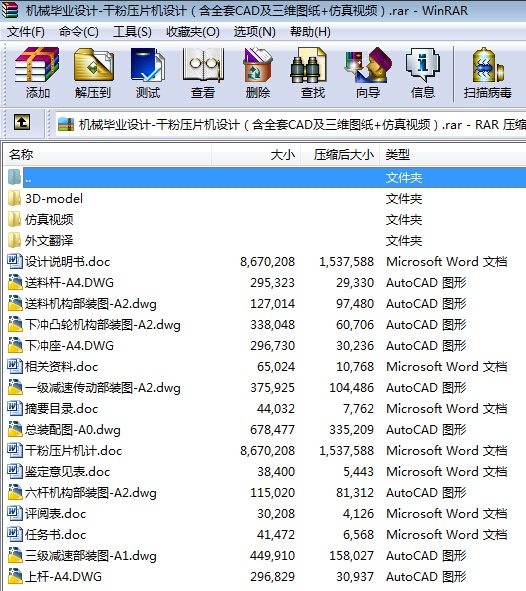Click size value 449,910
The height and width of the screenshot is (591, 526).
coord(272,556)
